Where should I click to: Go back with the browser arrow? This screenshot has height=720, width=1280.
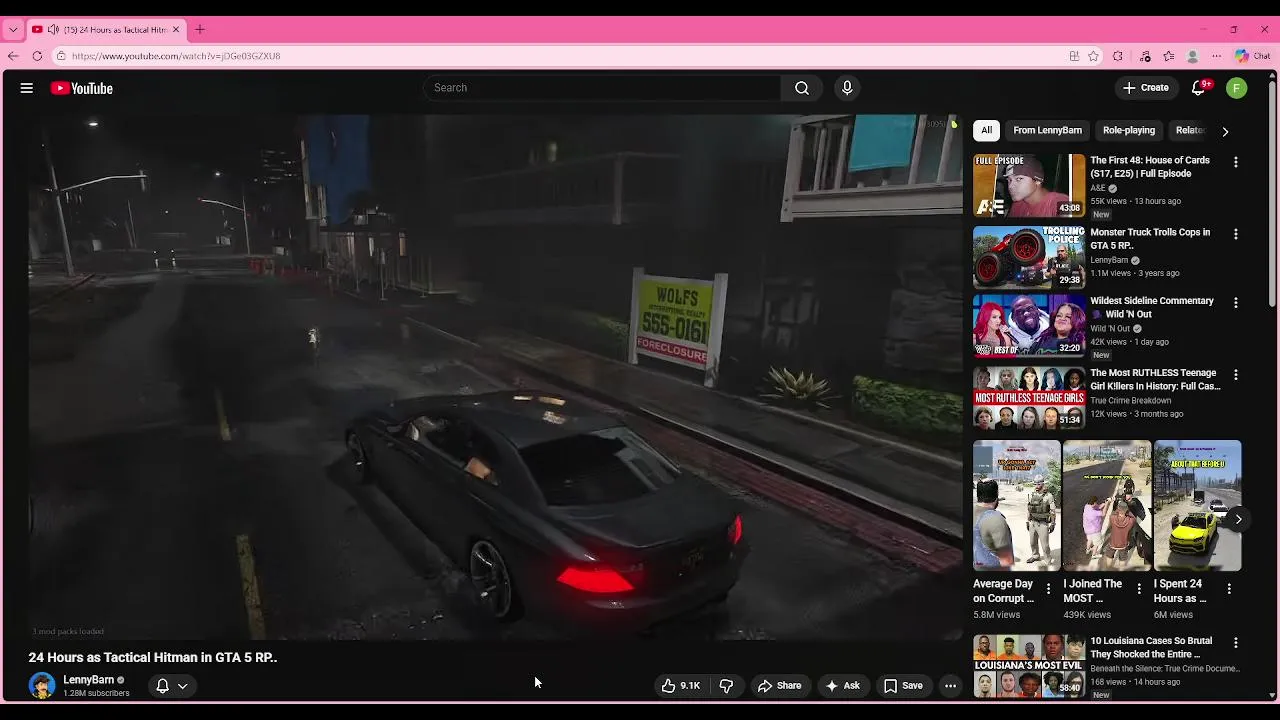(x=13, y=56)
